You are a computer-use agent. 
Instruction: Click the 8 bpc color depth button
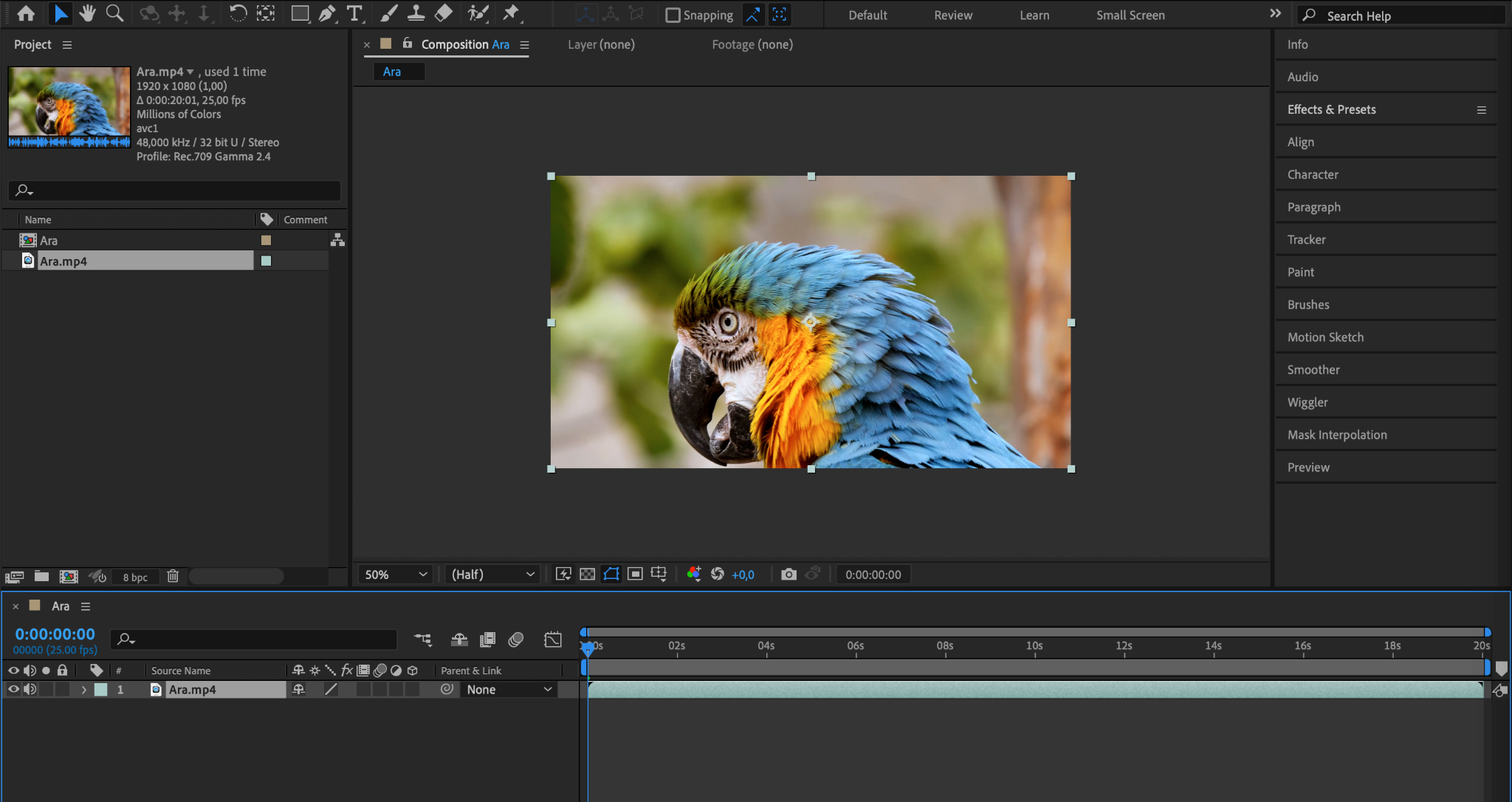point(135,577)
